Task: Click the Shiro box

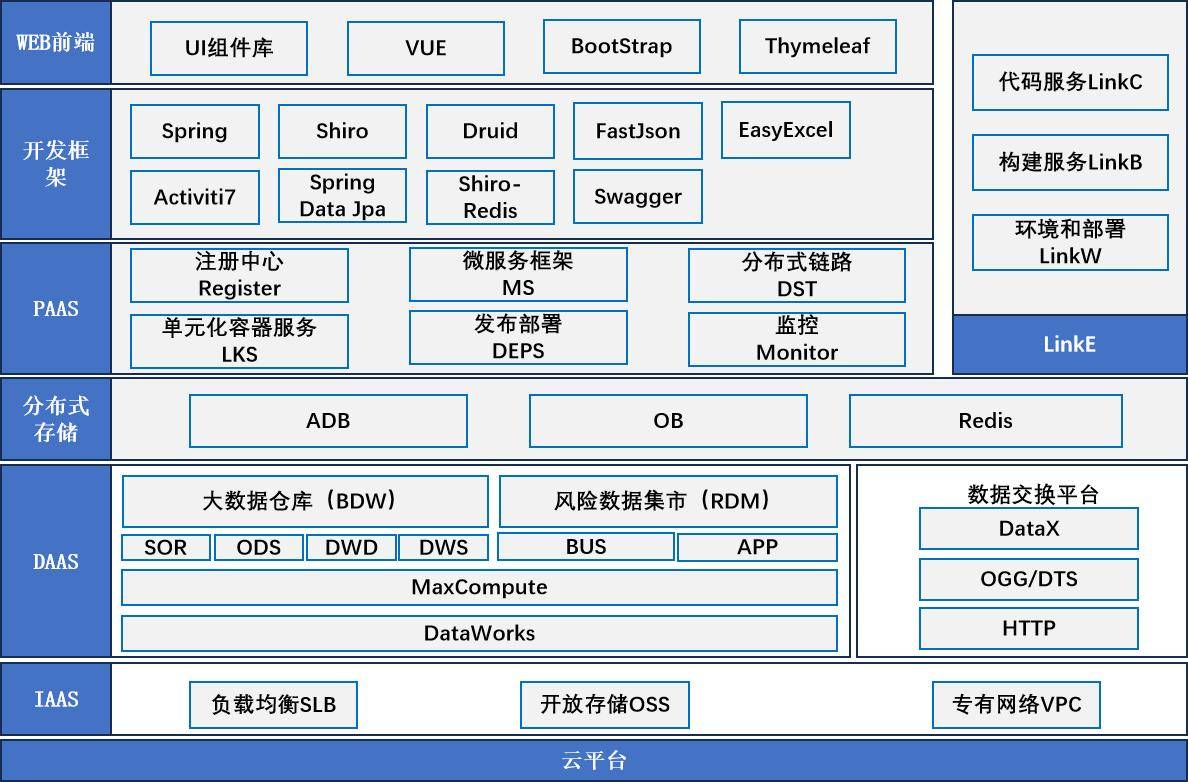Action: (x=342, y=131)
